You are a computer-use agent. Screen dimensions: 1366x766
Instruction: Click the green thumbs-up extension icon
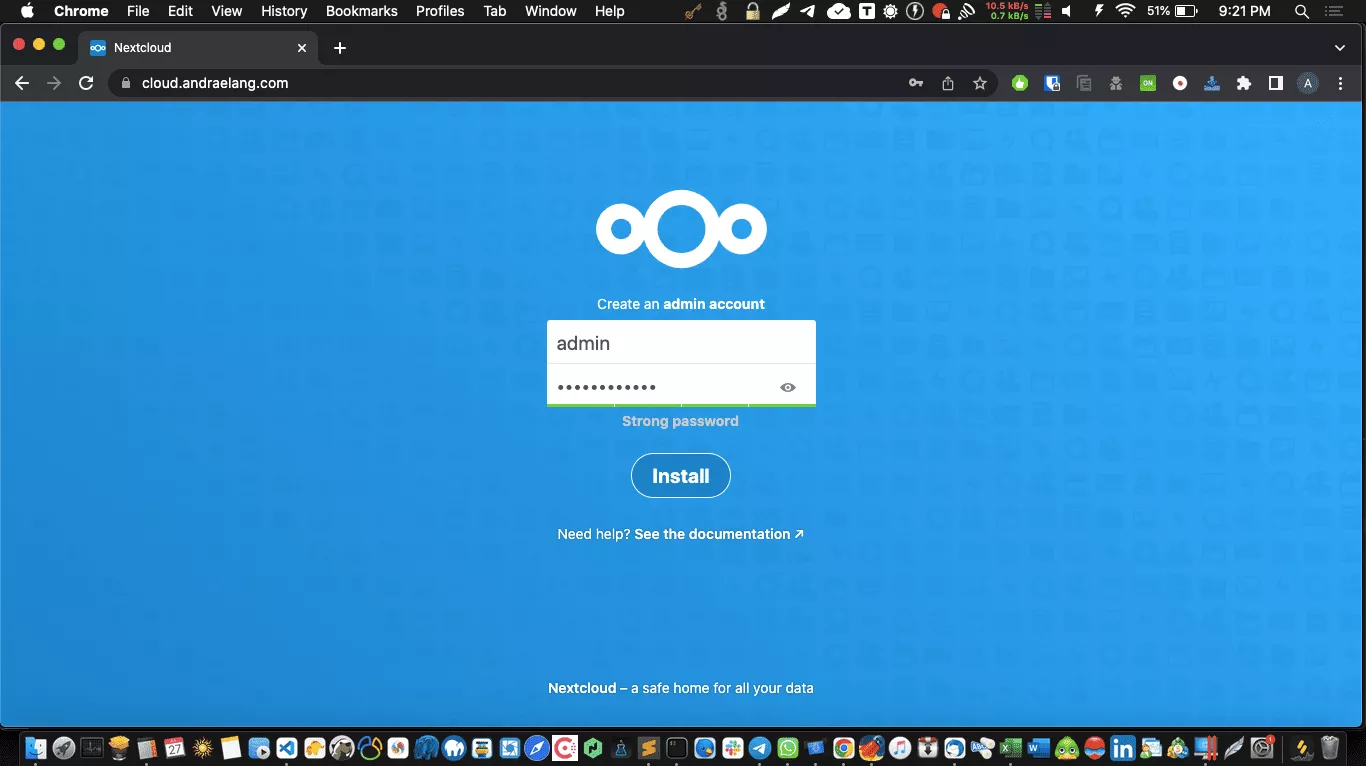pyautogui.click(x=1020, y=83)
